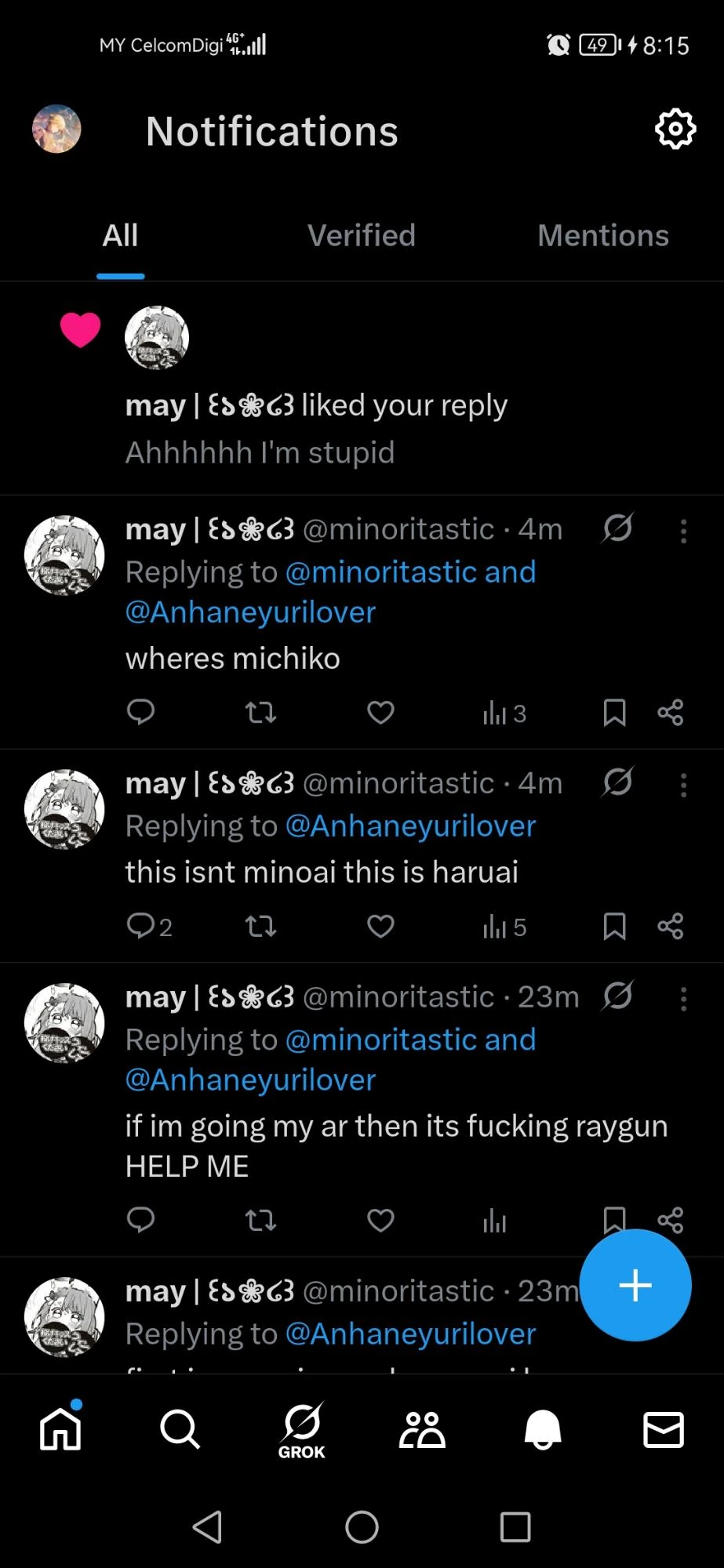724x1568 pixels.
Task: Switch to the Mentions tab
Action: pyautogui.click(x=602, y=236)
